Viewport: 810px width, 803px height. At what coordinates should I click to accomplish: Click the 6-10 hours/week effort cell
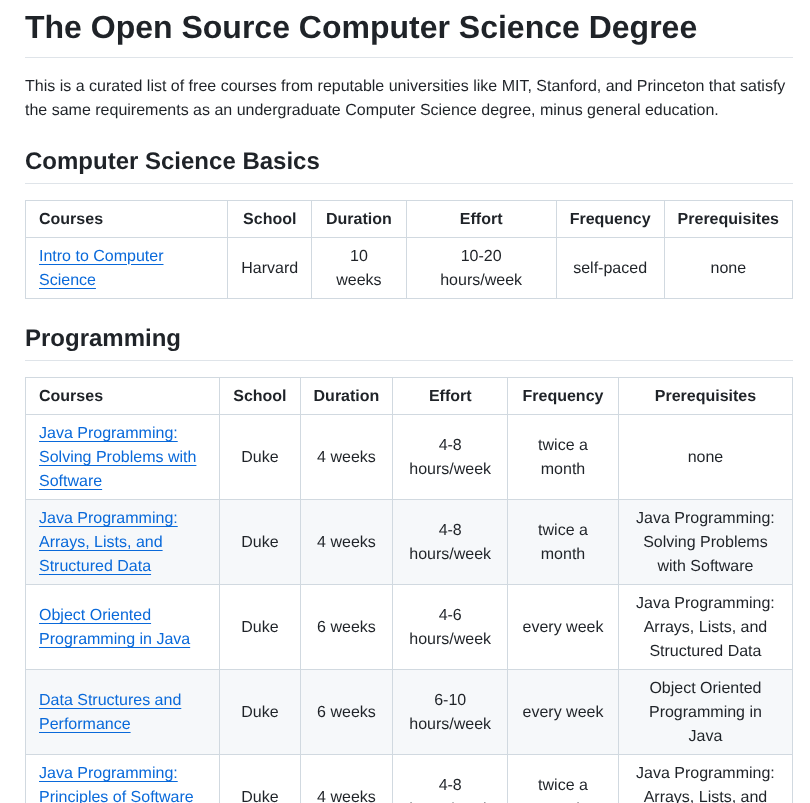point(450,712)
